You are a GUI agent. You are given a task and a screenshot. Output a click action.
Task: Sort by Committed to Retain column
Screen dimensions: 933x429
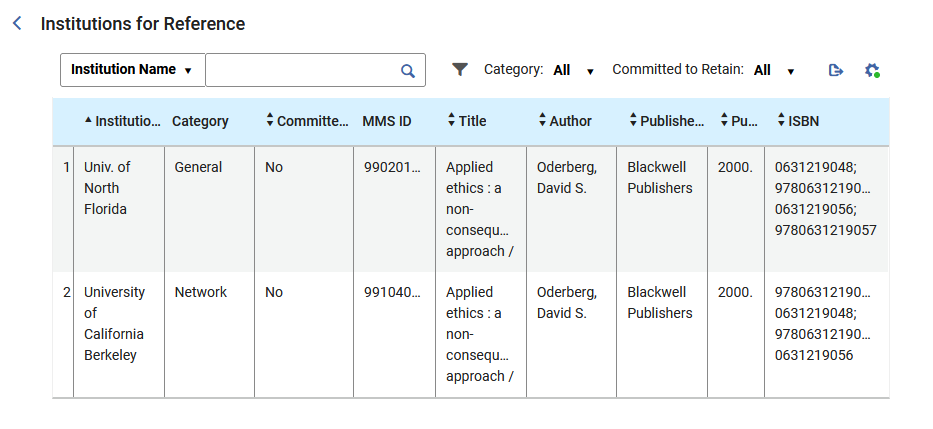click(x=270, y=121)
